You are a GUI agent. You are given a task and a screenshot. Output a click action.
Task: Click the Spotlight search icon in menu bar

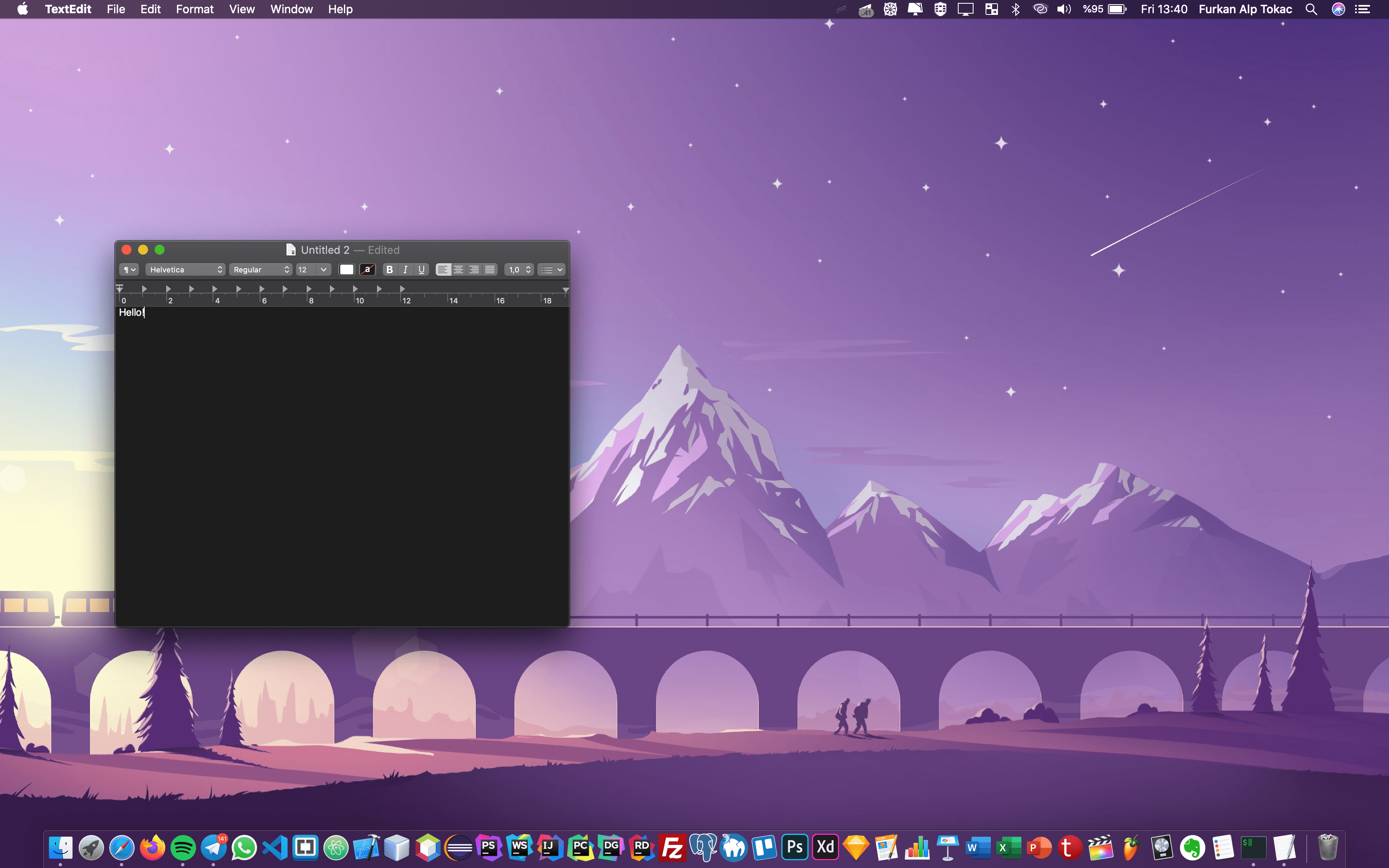[1311, 9]
